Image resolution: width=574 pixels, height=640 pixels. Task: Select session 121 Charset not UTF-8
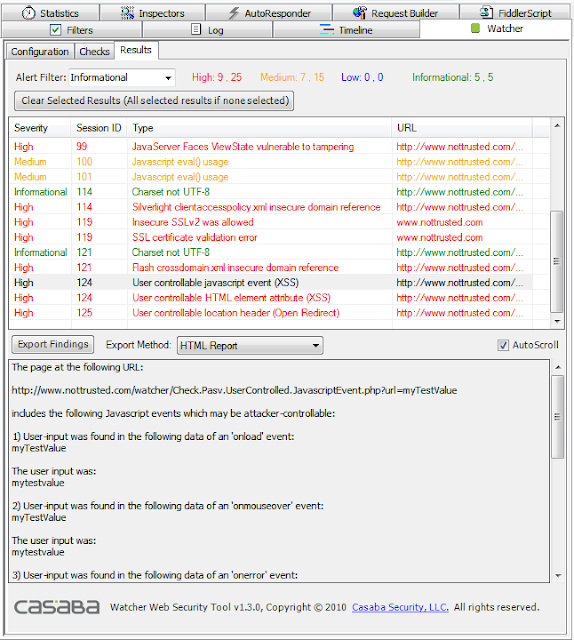point(271,252)
